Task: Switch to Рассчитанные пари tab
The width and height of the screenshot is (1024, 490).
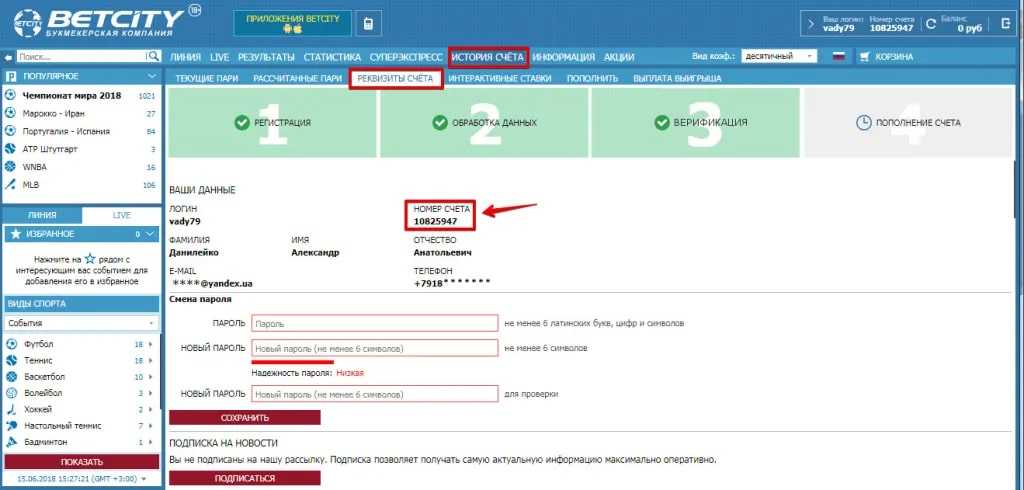Action: [298, 78]
